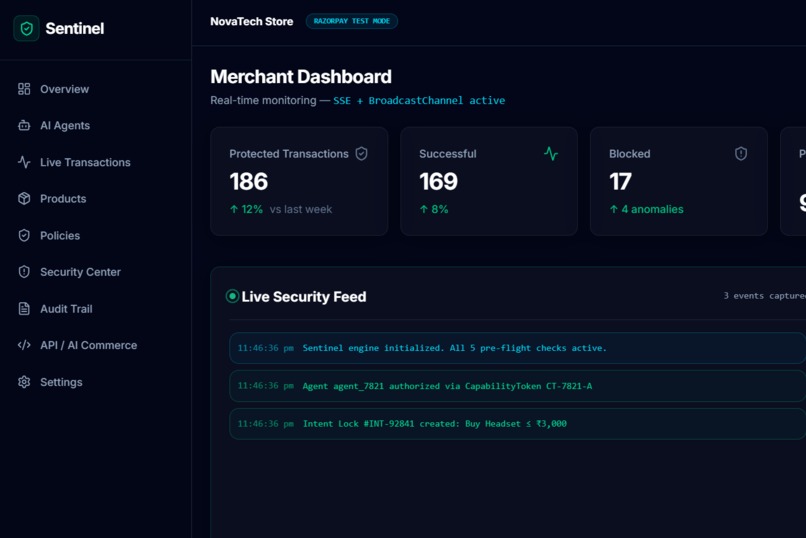Click the green live indicator beside Live Security Feed
Screen dimensions: 806x538
232,296
